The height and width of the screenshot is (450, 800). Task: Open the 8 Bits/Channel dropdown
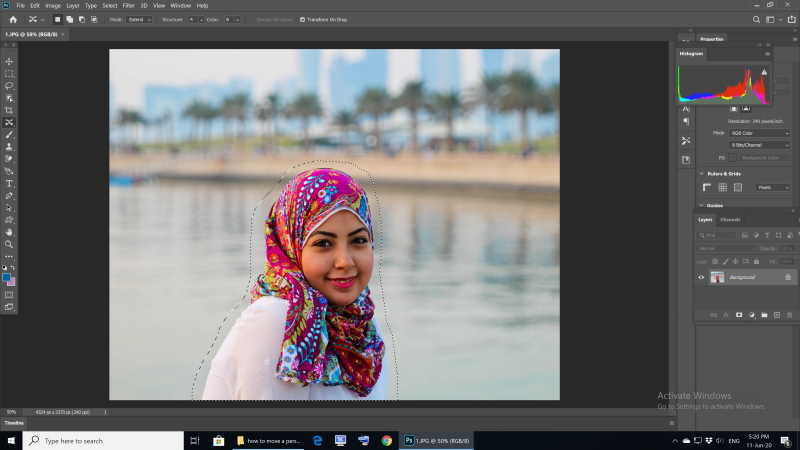(x=759, y=145)
